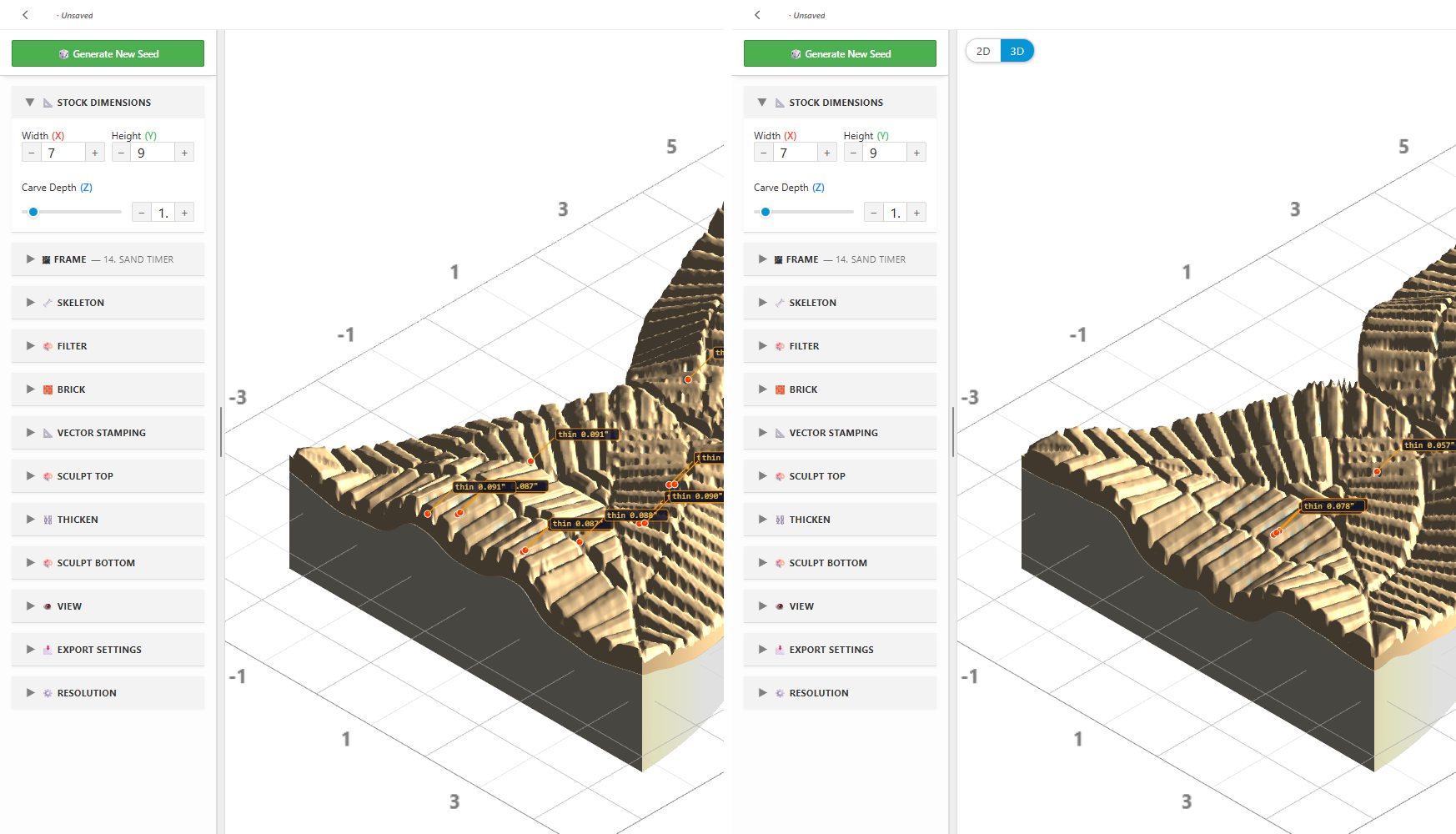Collapse Stock Dimensions section in right window
1456x834 pixels.
762,103
